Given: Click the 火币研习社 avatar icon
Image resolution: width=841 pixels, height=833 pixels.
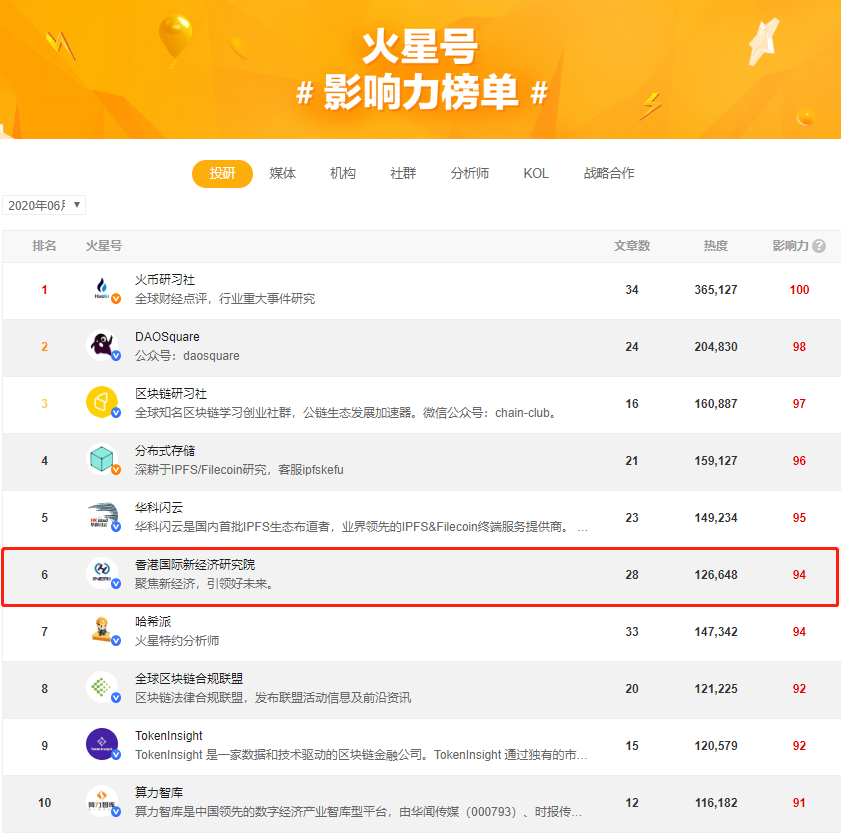Looking at the screenshot, I should 102,290.
